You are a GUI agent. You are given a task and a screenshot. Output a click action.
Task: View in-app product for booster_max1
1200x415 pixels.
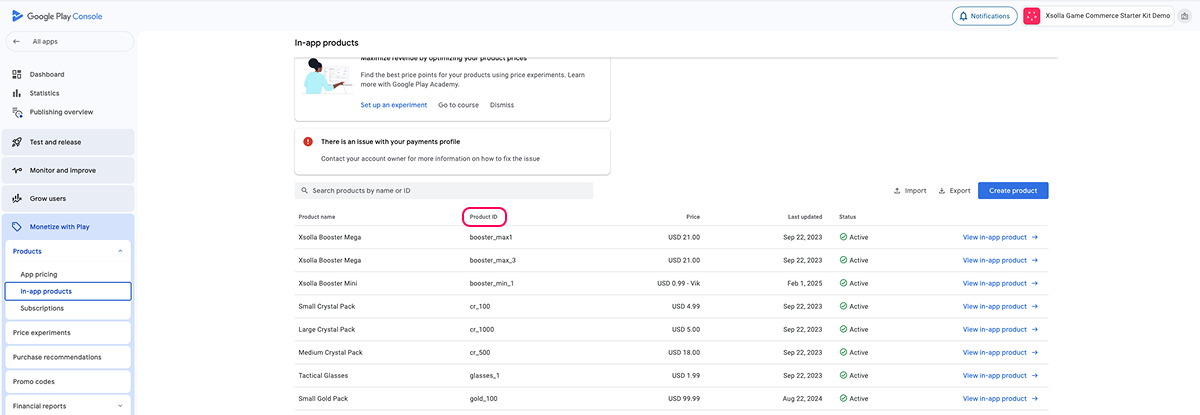click(1000, 237)
